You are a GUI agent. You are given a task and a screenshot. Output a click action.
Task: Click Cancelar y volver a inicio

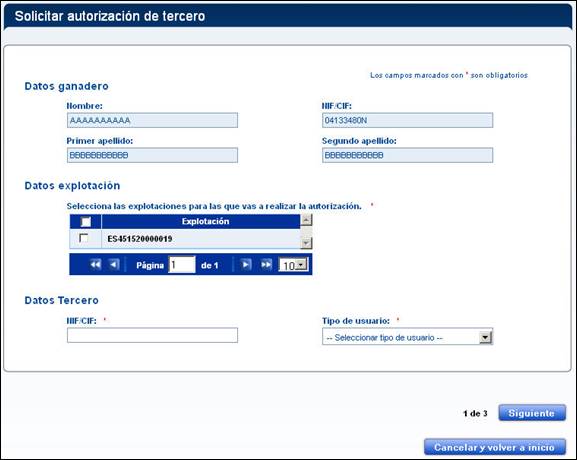pos(495,447)
